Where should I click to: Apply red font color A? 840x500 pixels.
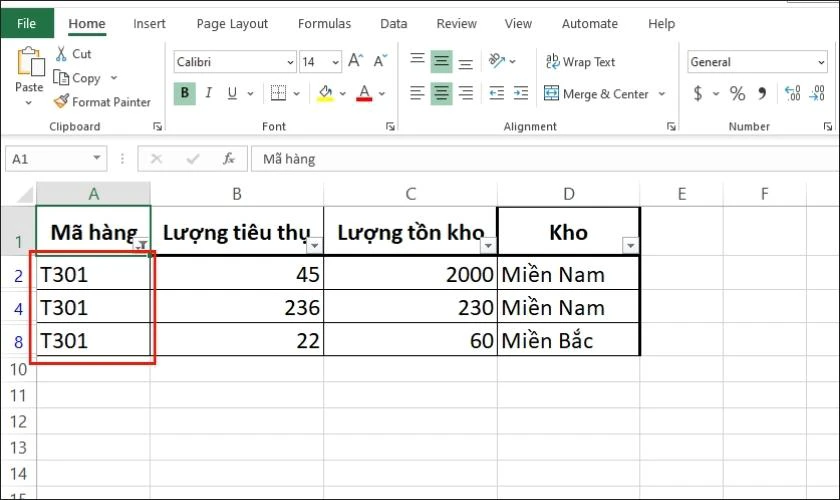click(364, 93)
